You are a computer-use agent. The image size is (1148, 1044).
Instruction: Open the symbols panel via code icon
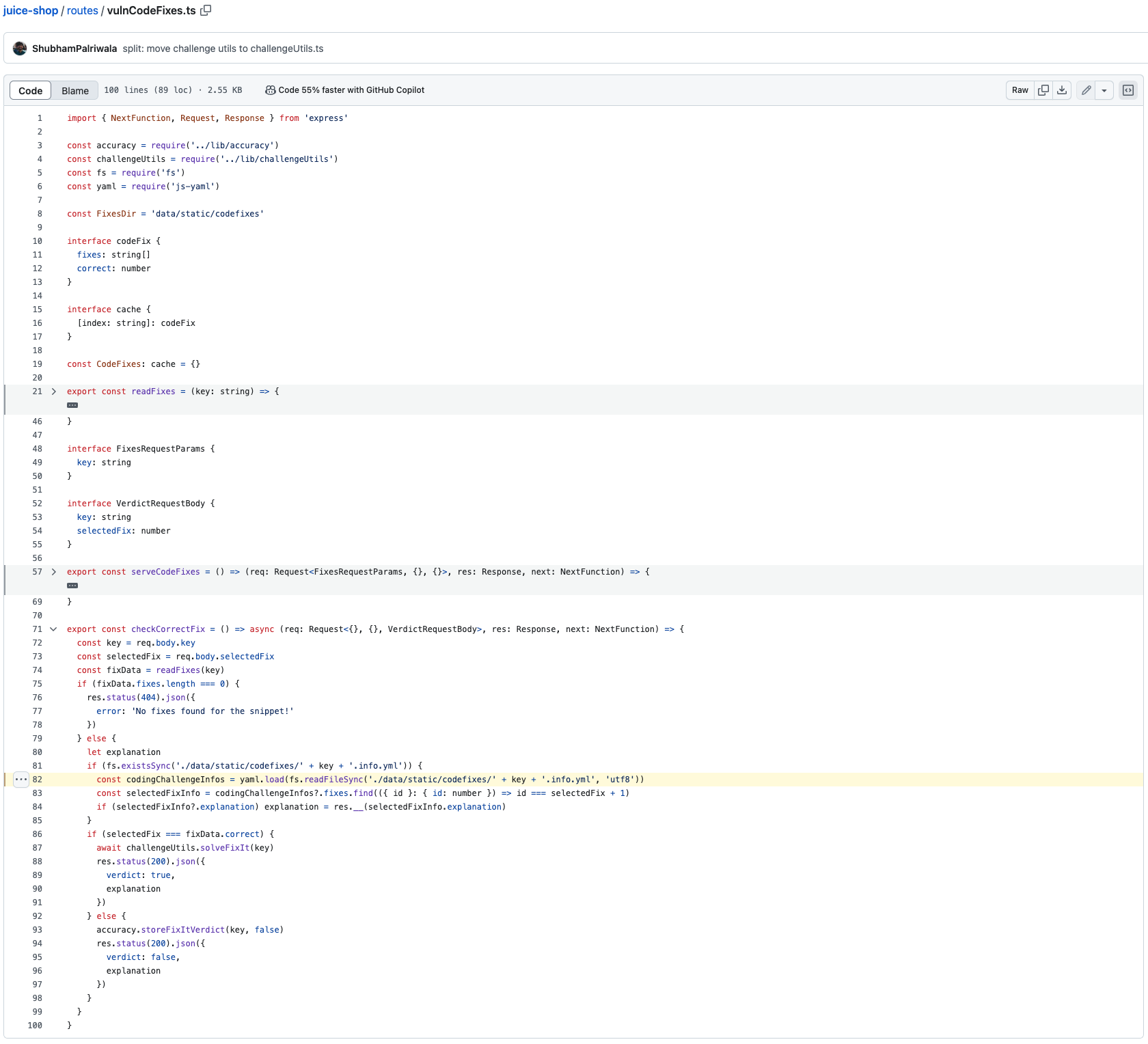1127,90
